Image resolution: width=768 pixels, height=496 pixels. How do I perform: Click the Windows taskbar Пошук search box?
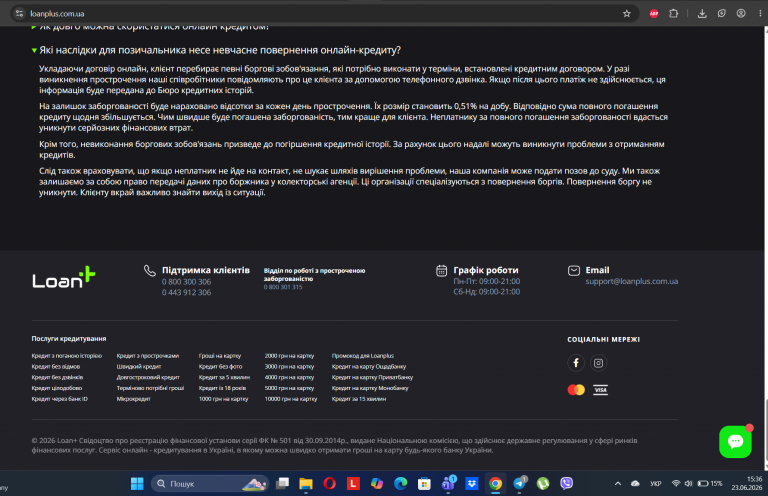210,484
